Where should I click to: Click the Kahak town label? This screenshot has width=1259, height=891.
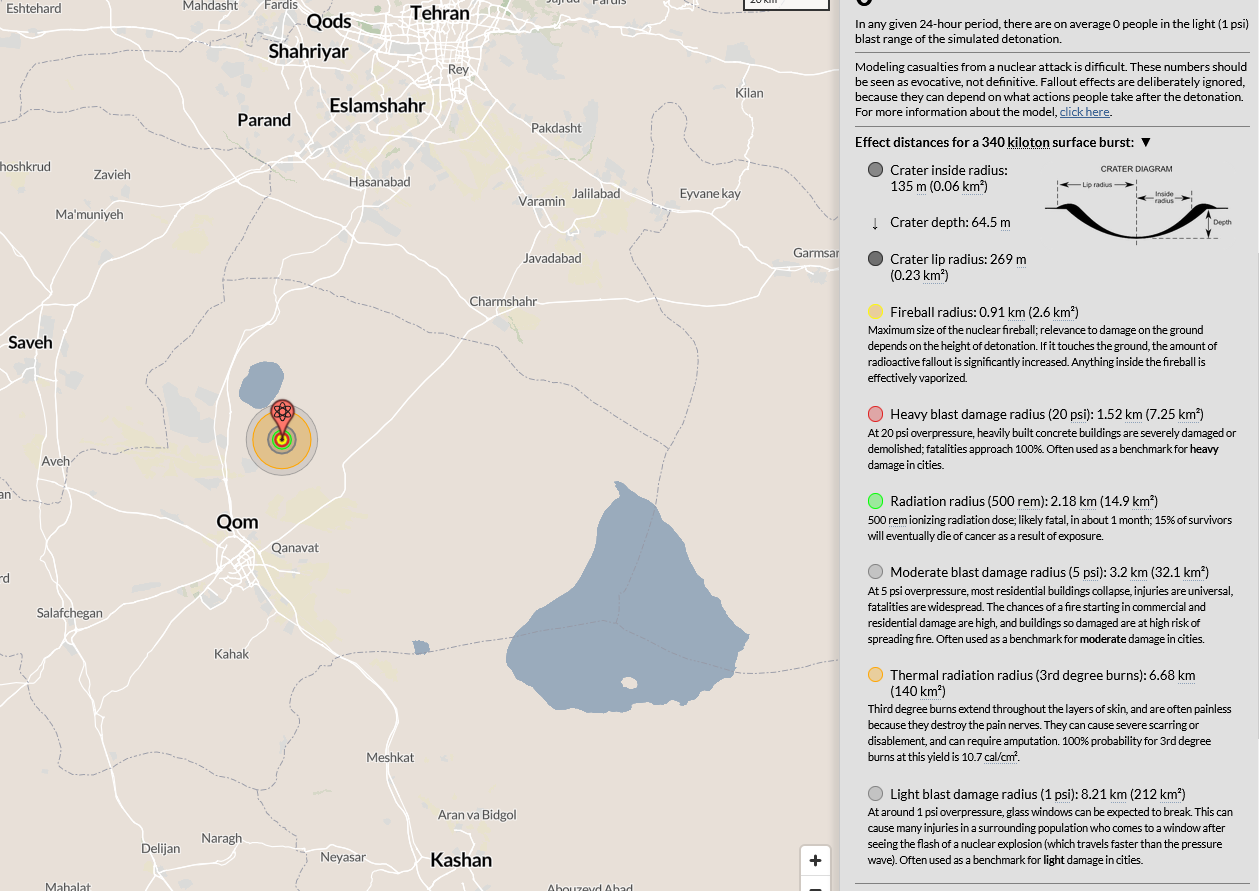[x=231, y=654]
